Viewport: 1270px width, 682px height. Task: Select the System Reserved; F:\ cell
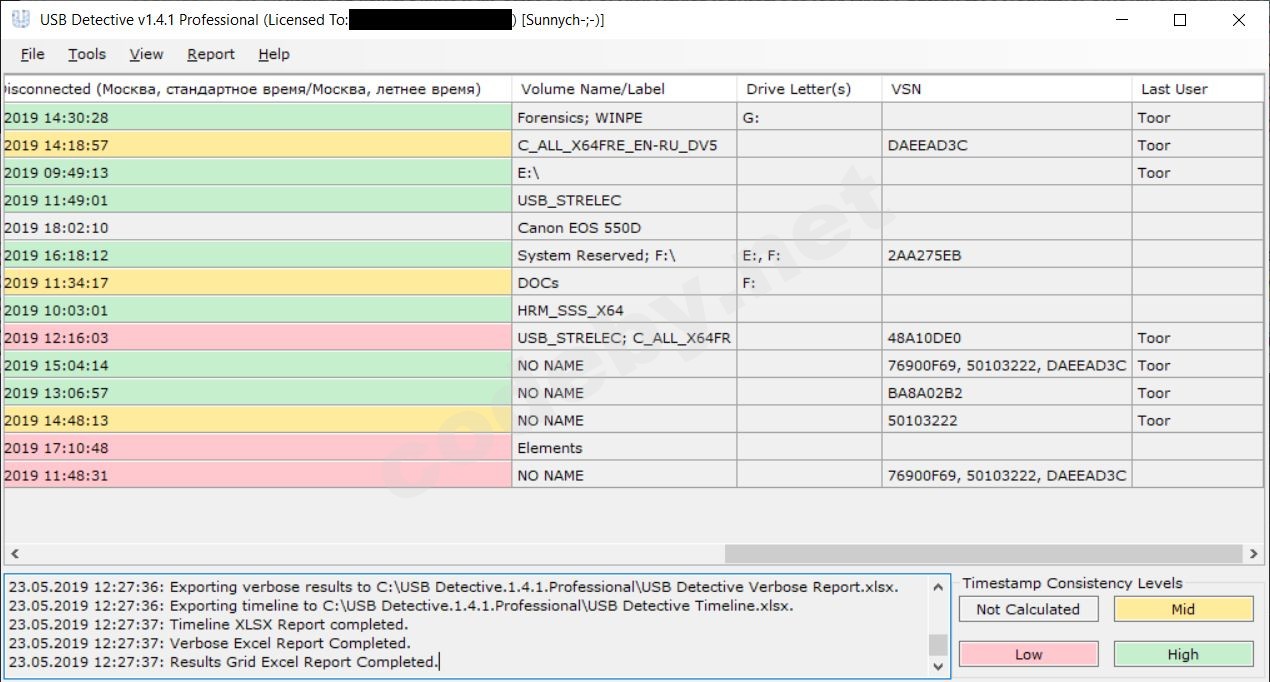[x=624, y=255]
